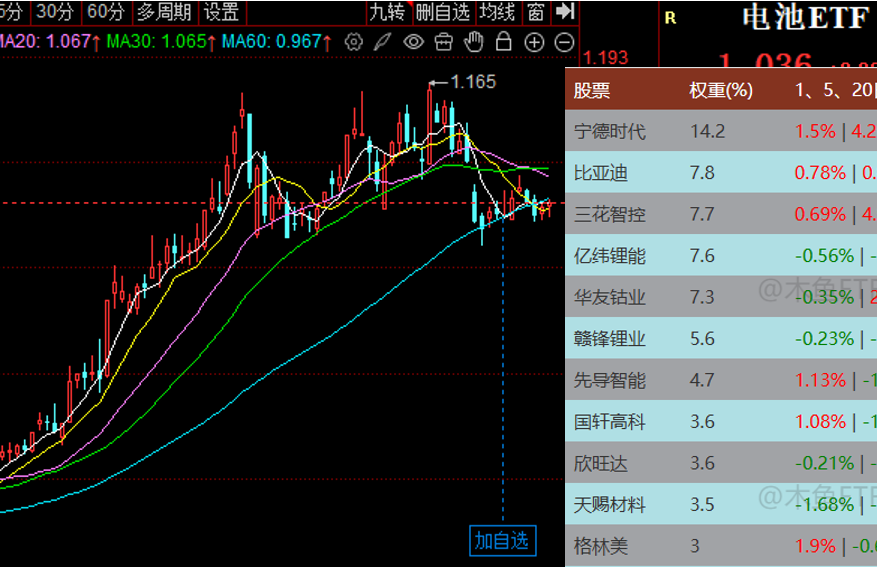Image resolution: width=877 pixels, height=569 pixels.
Task: Zoom in with the plus circle icon
Action: [x=534, y=42]
